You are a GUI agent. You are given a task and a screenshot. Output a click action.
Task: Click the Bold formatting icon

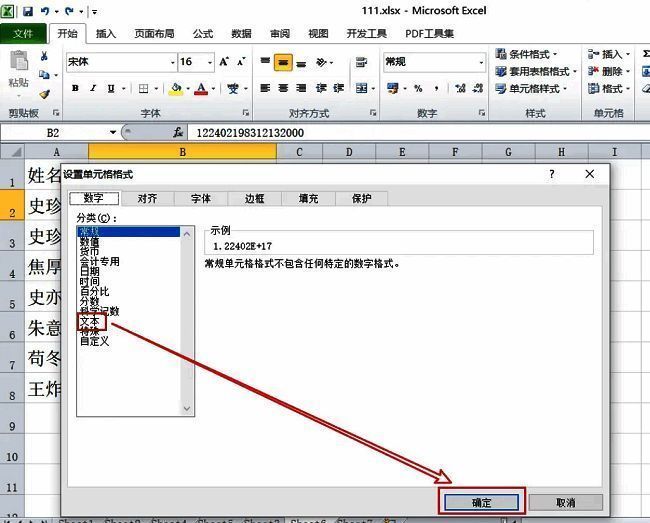tap(75, 88)
